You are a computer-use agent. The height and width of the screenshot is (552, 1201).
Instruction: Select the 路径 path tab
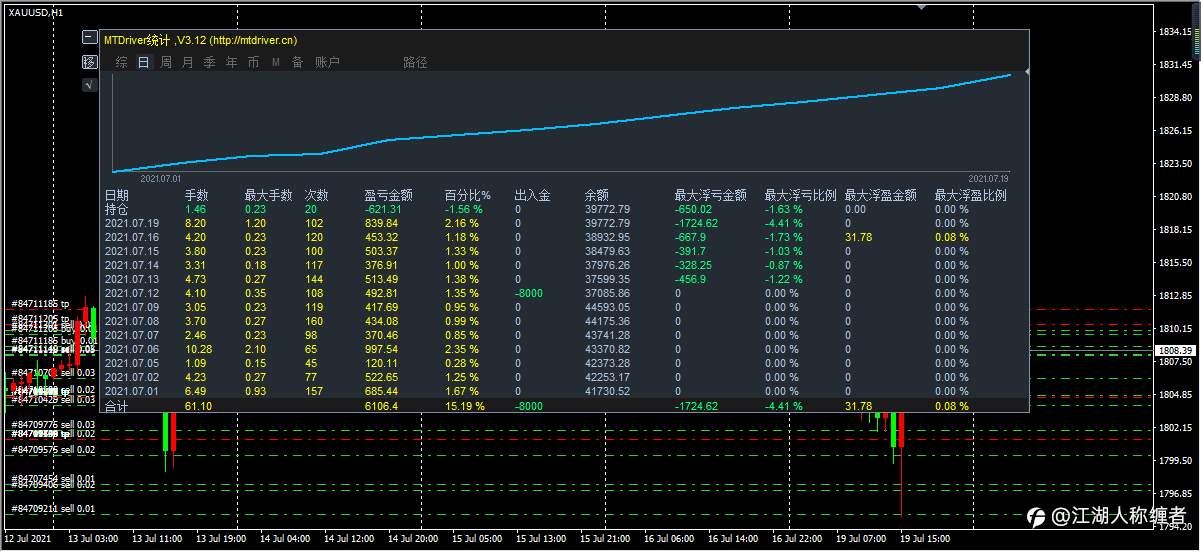pos(415,62)
